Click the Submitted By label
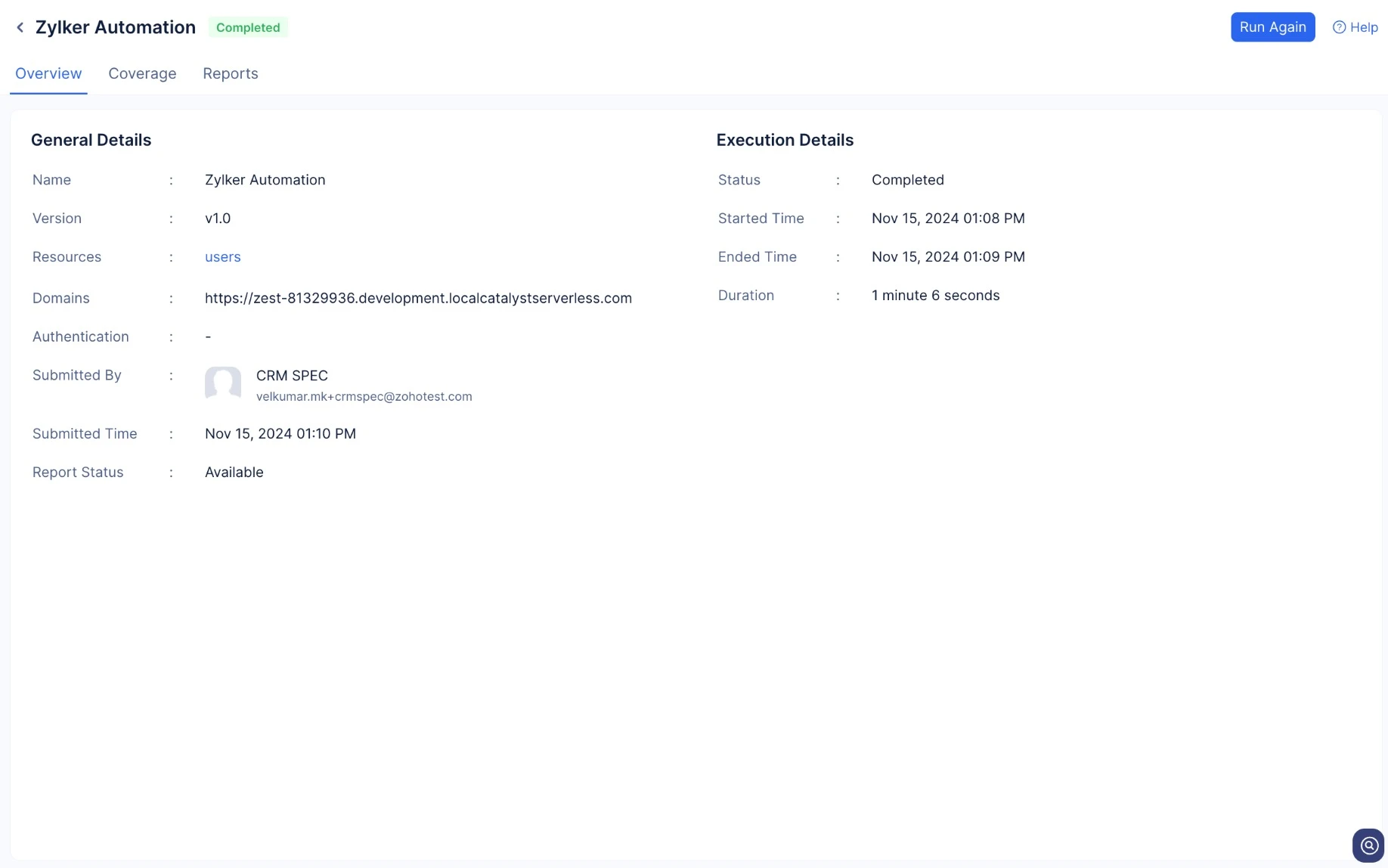Viewport: 1388px width, 868px height. pos(77,375)
